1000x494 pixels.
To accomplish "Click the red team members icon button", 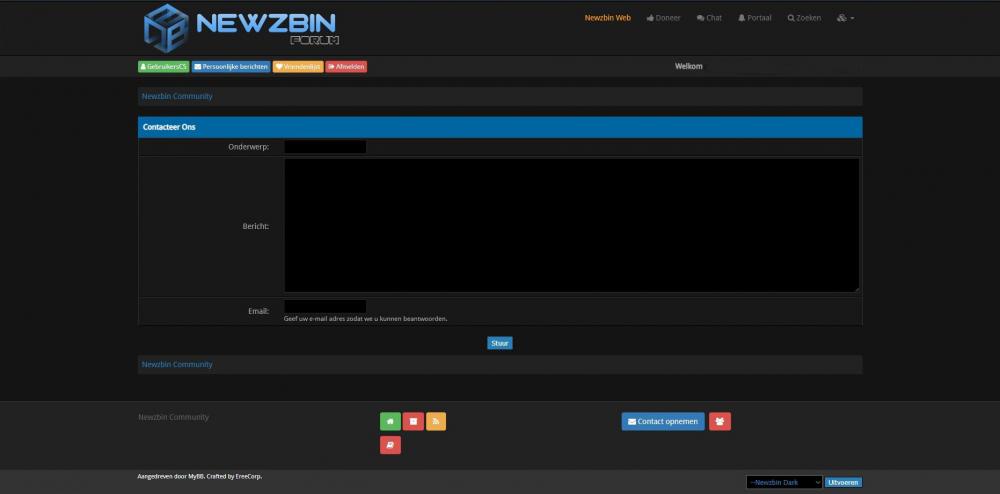I will (720, 421).
